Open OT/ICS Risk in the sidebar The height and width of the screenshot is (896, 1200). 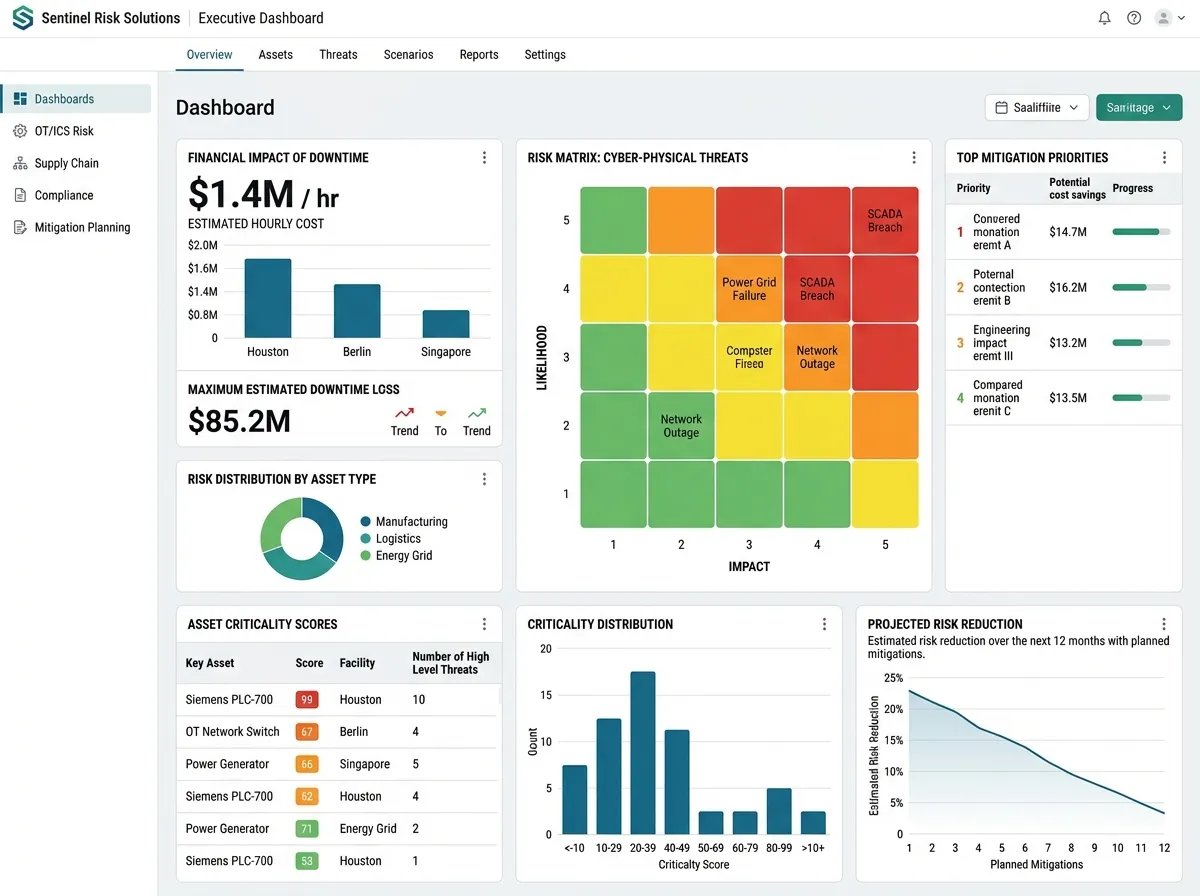(x=76, y=131)
